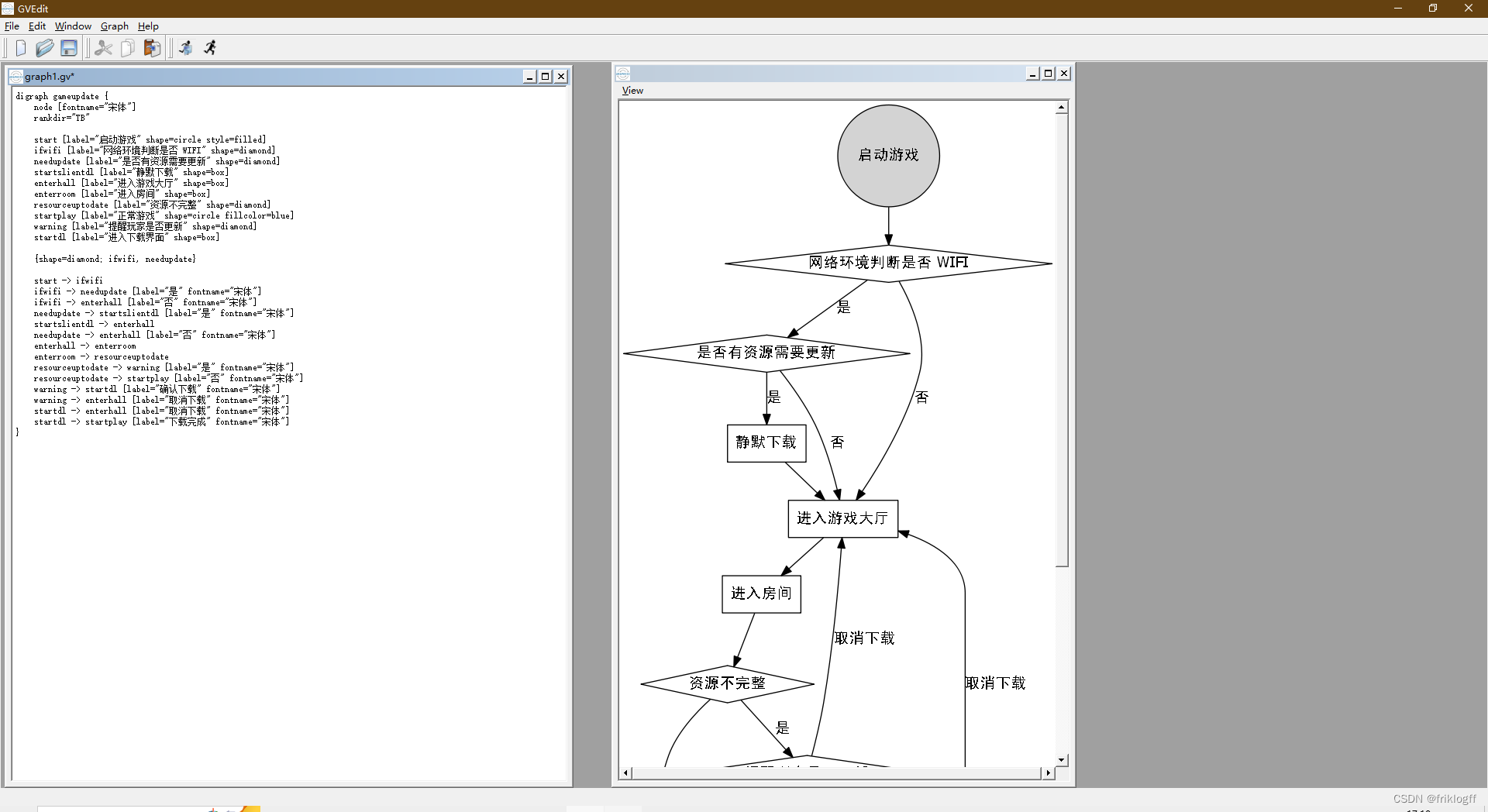Click Graphviz logo icon on graph1.gv window
Viewport: 1488px width, 812px height.
point(15,77)
